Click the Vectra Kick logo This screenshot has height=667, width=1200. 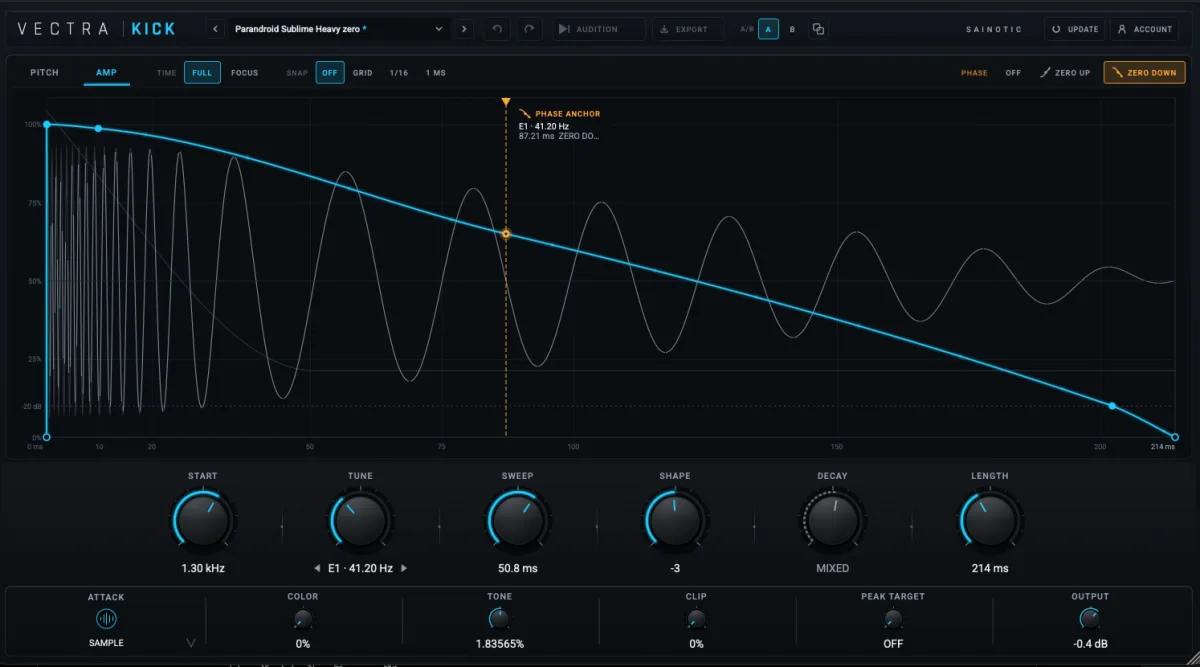pyautogui.click(x=96, y=29)
